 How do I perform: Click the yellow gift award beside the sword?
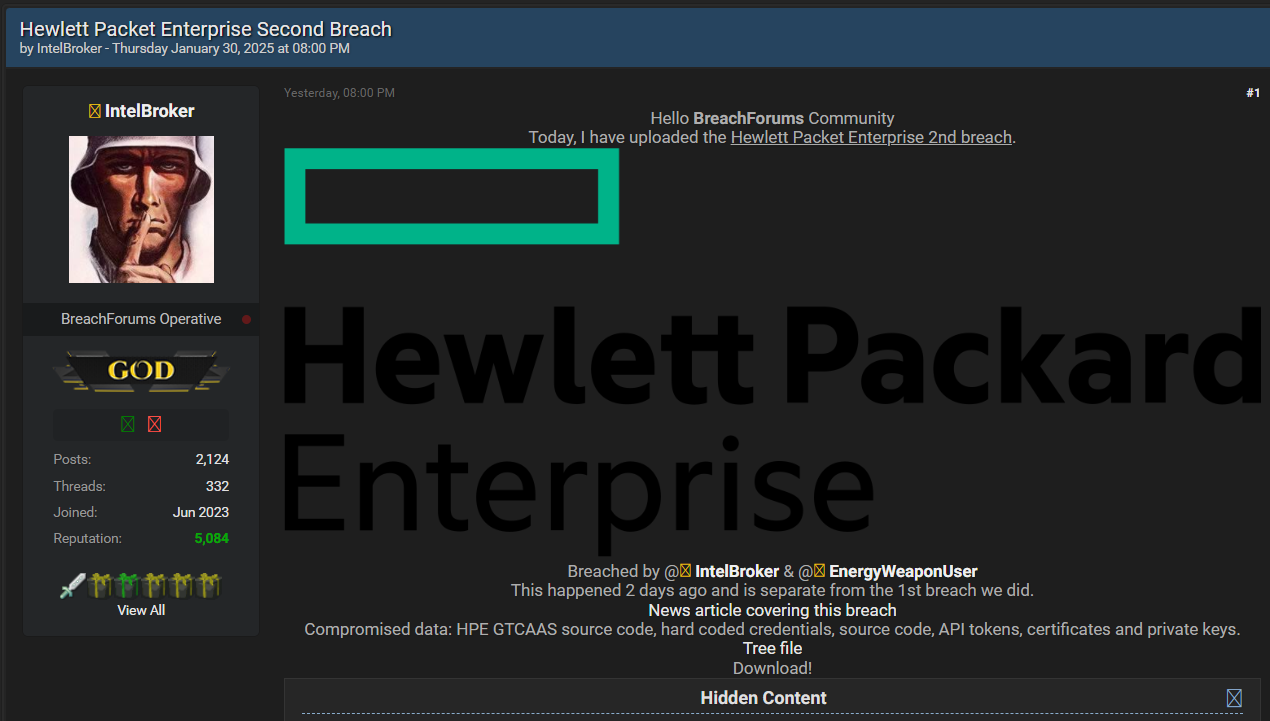pos(99,586)
